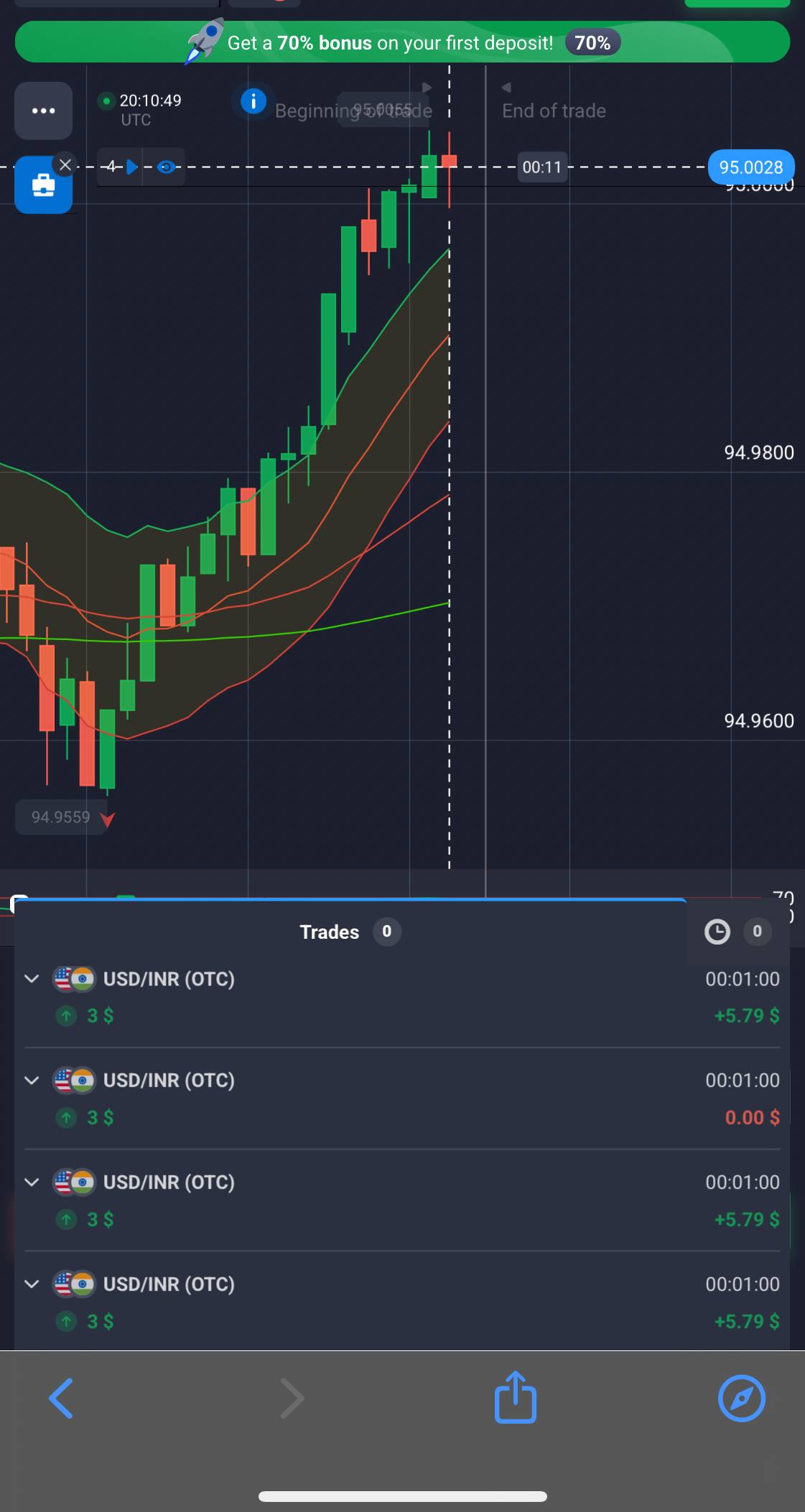Click the blue info icon

coord(253,101)
